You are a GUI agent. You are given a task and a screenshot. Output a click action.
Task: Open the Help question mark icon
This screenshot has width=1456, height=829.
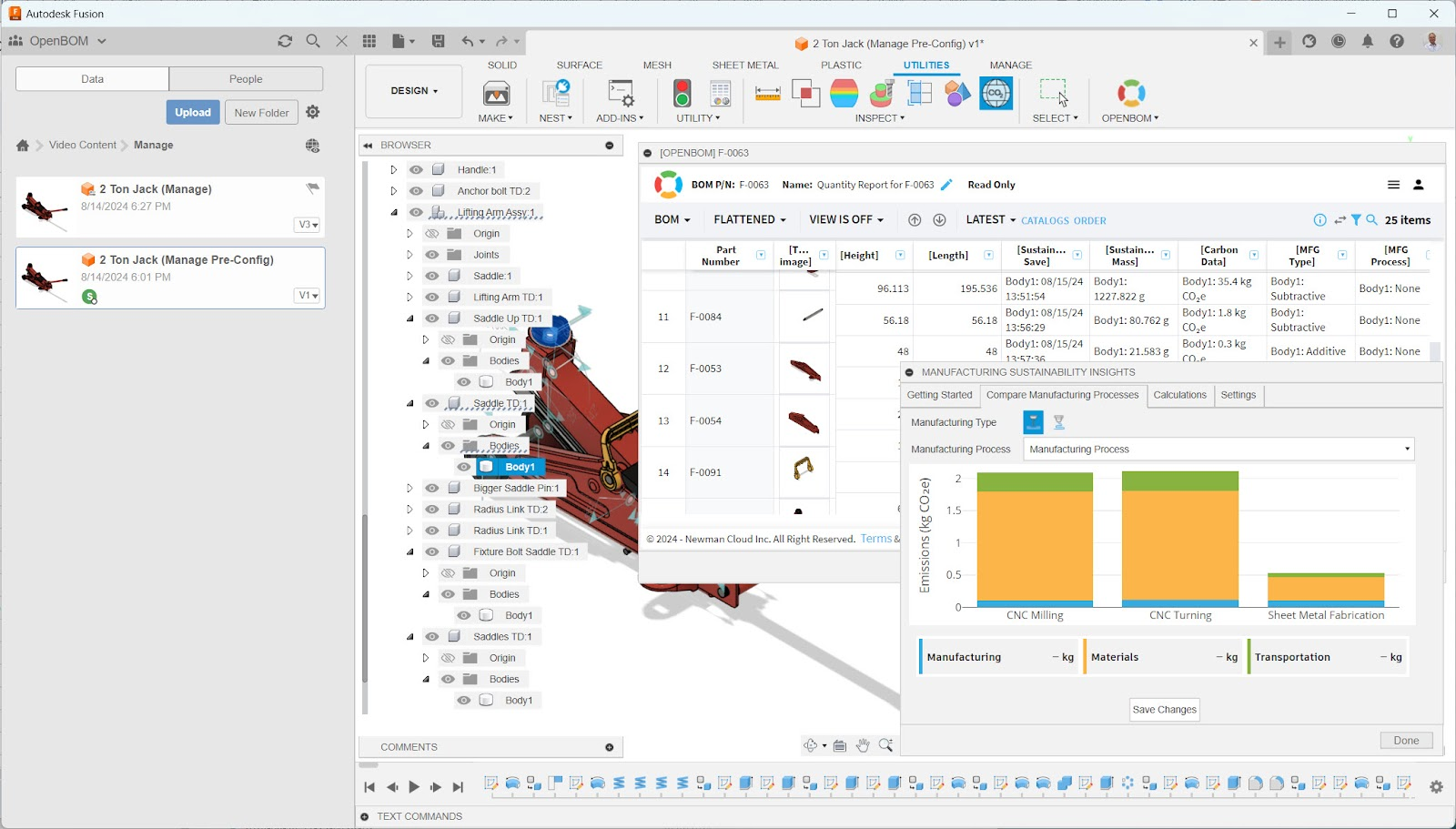tap(1397, 41)
